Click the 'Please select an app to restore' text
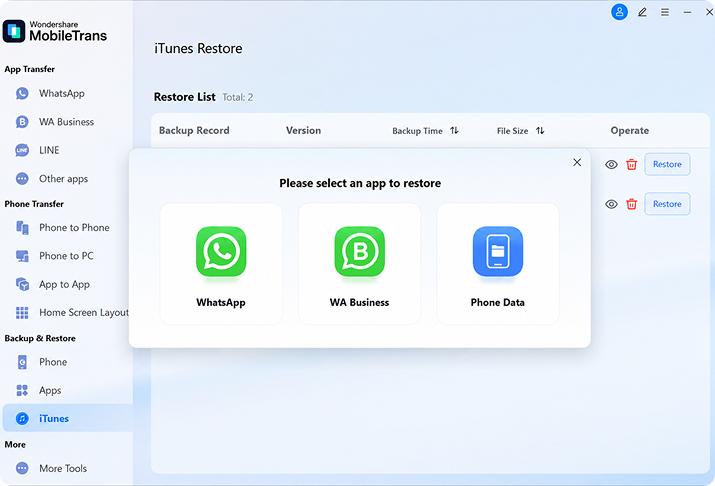The height and width of the screenshot is (486, 715). click(x=360, y=183)
